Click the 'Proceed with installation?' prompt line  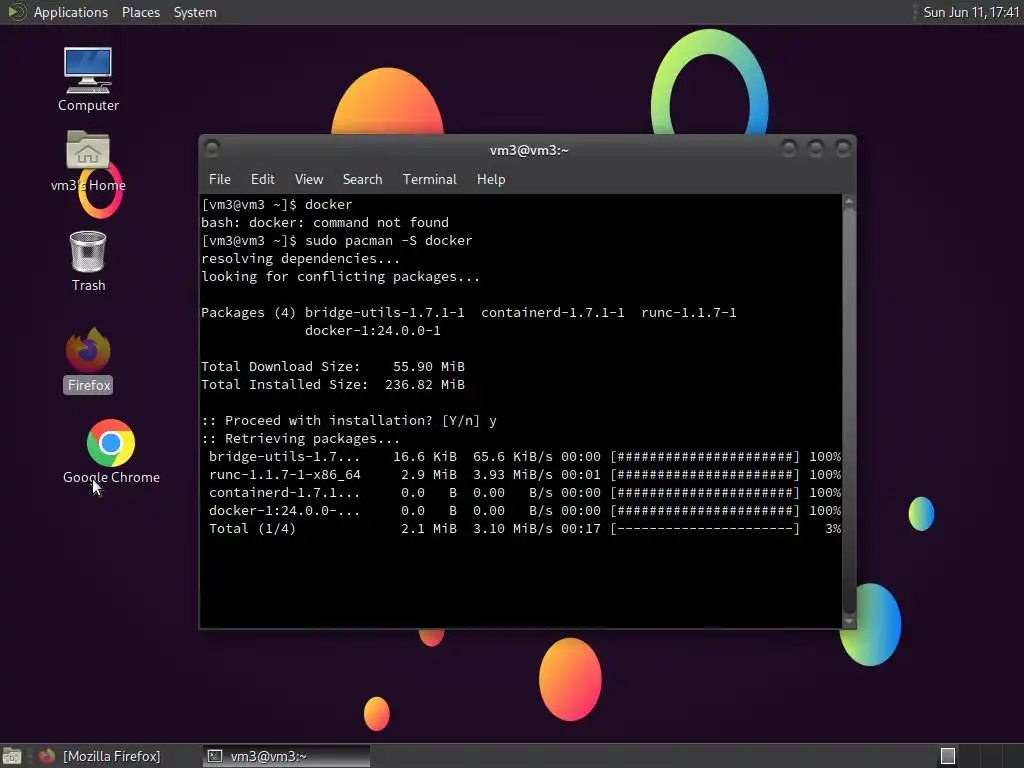coord(349,421)
